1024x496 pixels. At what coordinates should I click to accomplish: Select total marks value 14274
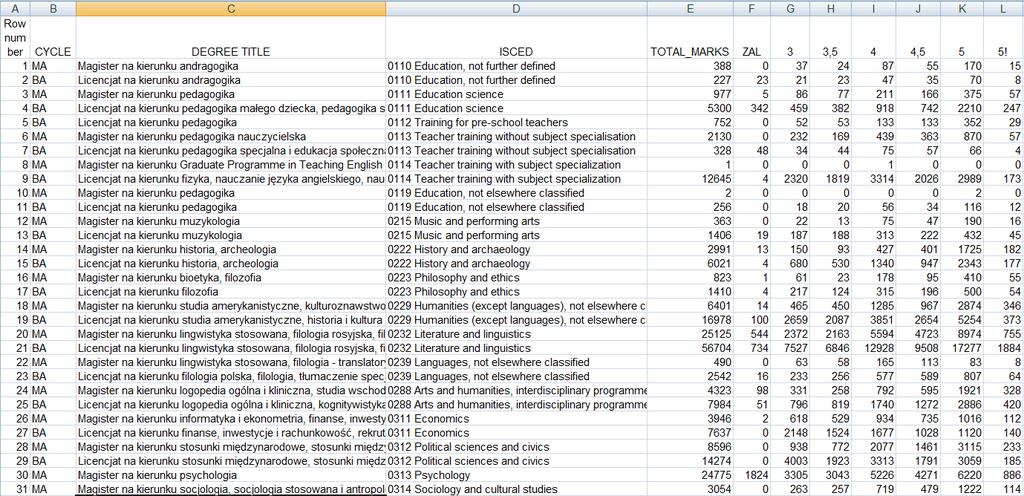(690, 461)
